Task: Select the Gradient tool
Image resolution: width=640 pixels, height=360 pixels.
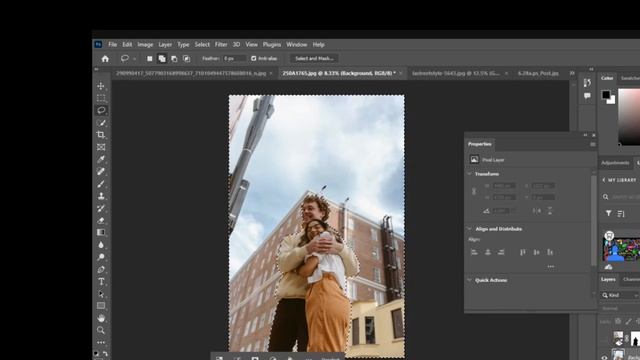Action: [101, 232]
